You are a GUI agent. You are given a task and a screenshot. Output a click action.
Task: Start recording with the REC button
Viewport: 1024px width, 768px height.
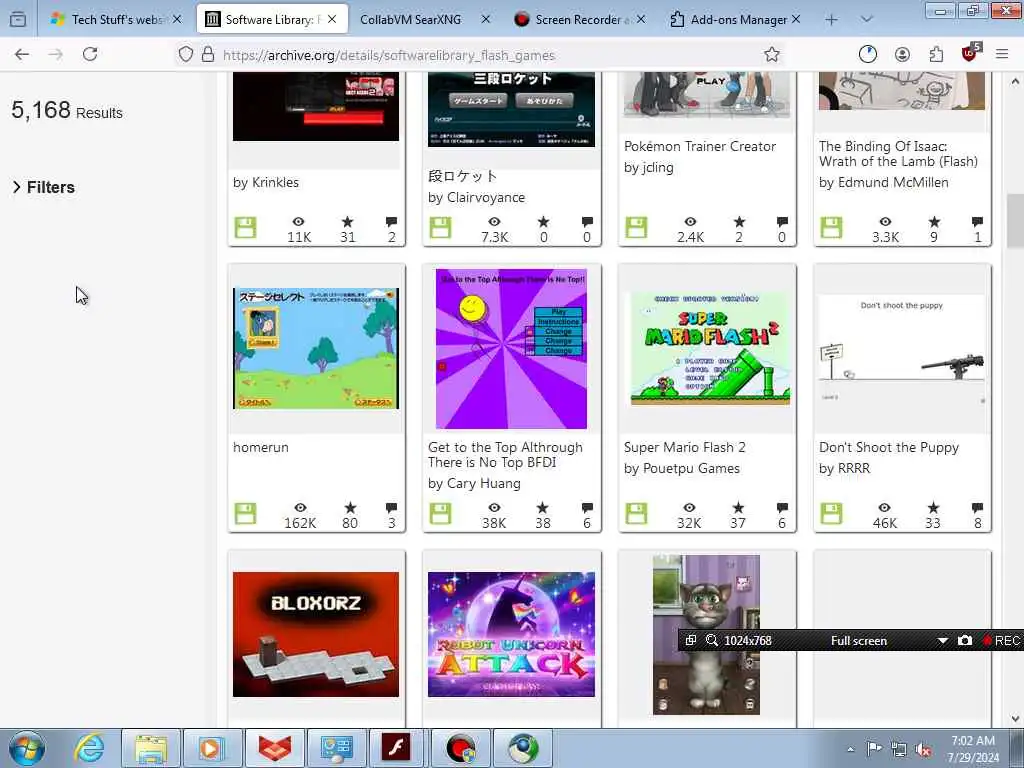click(x=1001, y=641)
